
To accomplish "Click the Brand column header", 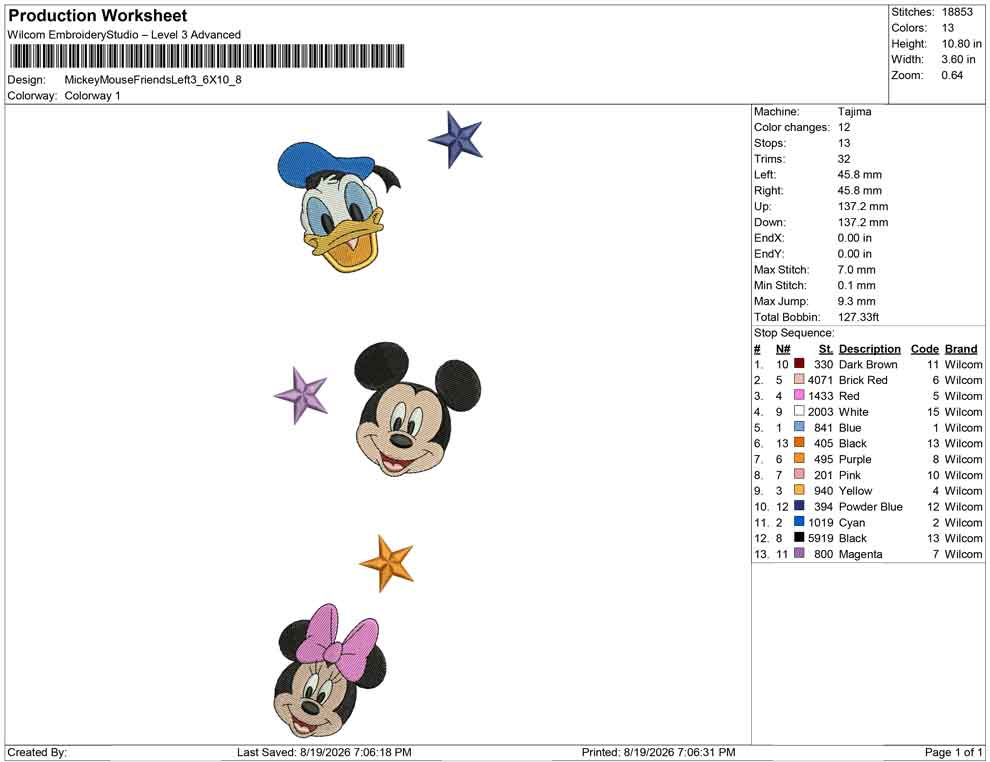I will click(x=961, y=349).
